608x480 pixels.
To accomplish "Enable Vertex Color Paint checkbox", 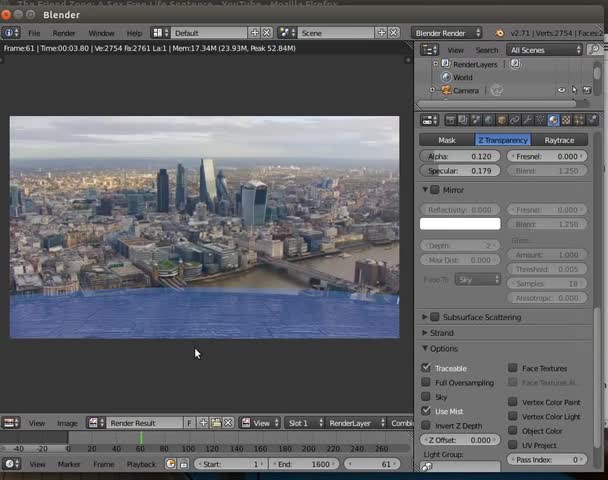I will tap(513, 402).
